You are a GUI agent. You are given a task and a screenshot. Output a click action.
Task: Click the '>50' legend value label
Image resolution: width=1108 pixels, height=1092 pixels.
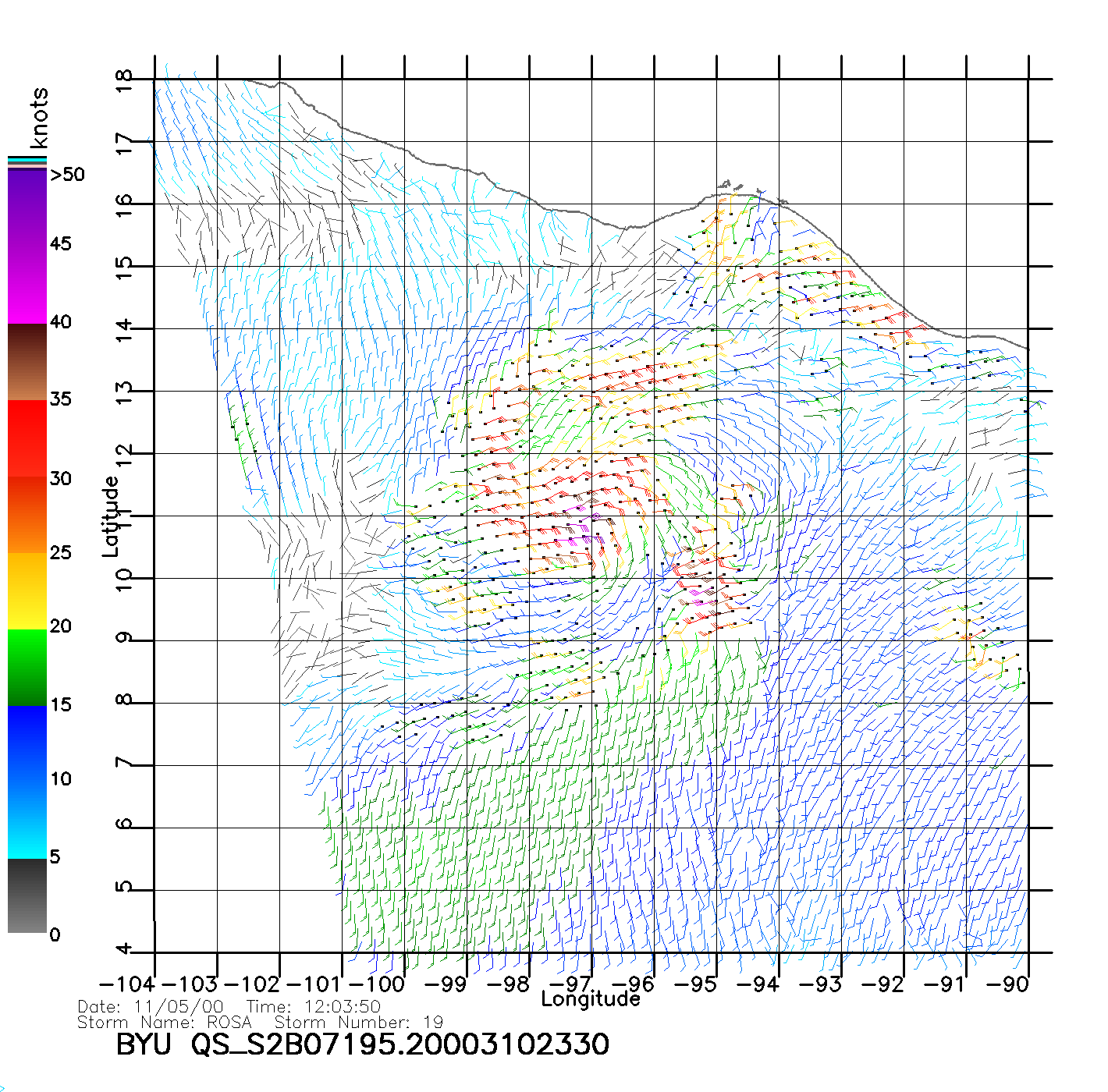(x=67, y=175)
